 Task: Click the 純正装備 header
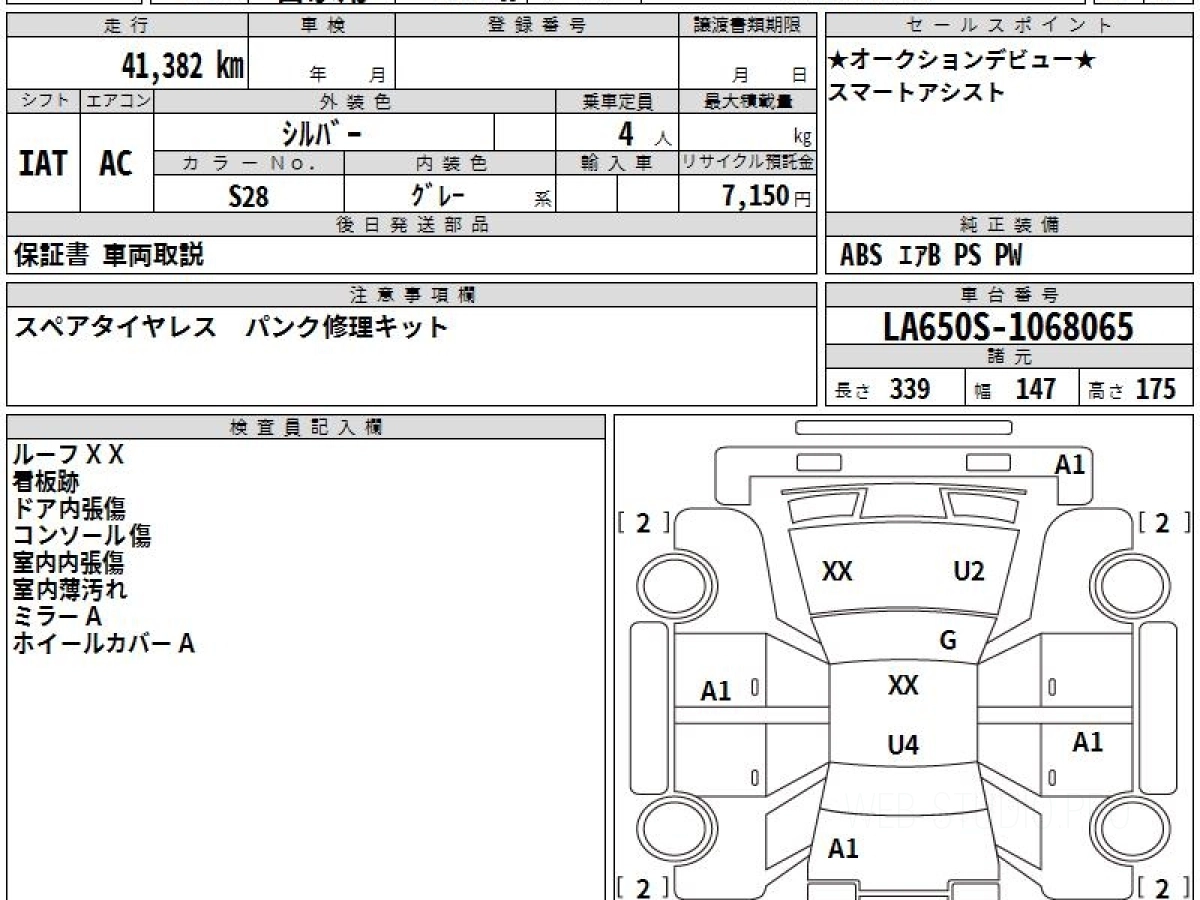click(1009, 225)
